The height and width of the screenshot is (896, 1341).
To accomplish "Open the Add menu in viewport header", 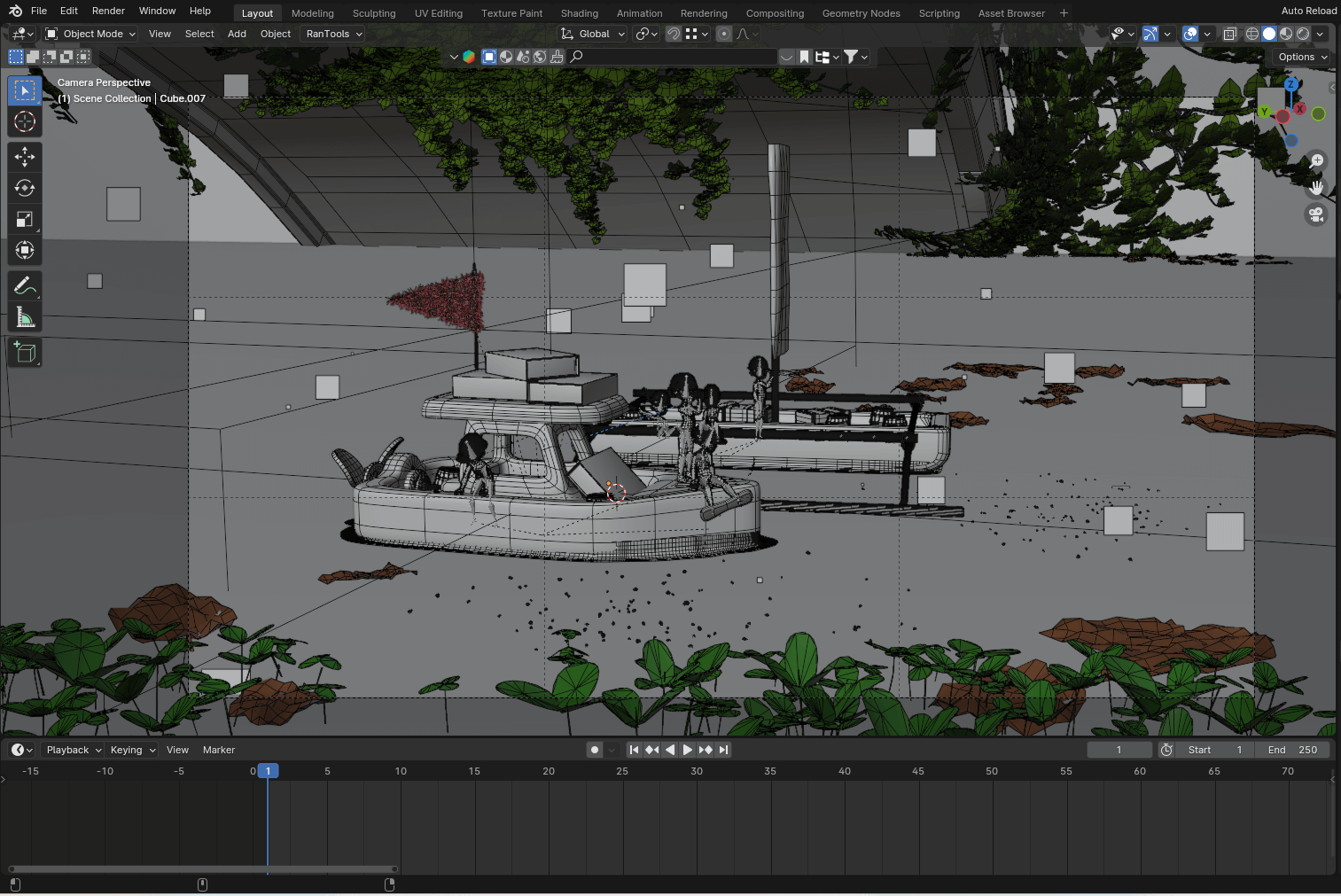I will [237, 34].
